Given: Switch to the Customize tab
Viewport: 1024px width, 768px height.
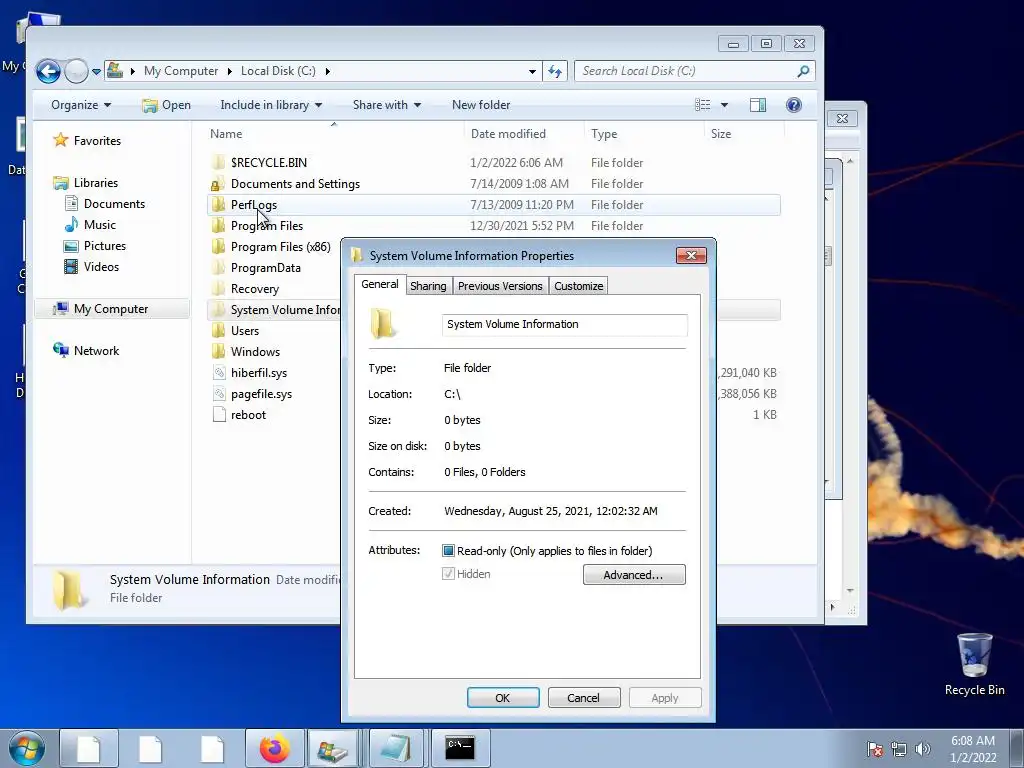Looking at the screenshot, I should (579, 286).
